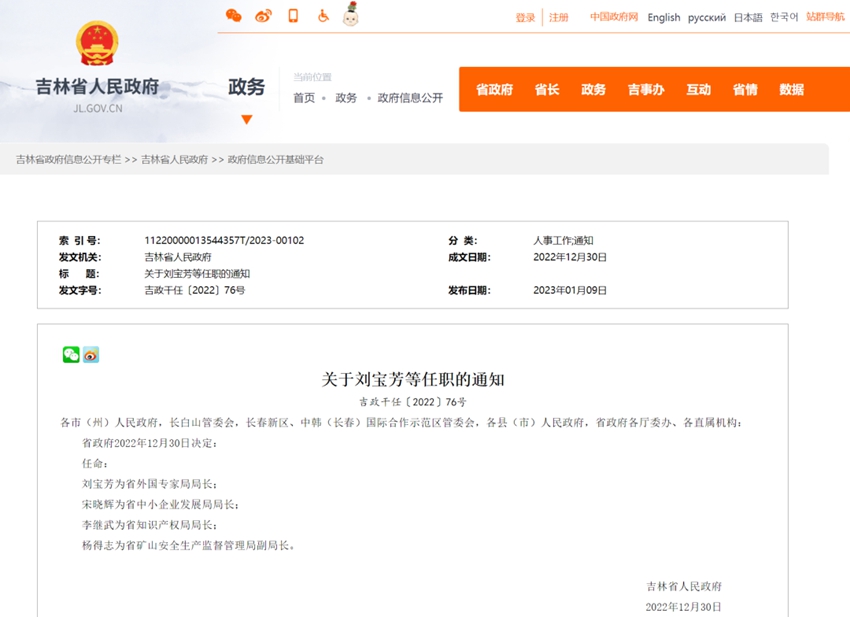Click 首页 in the breadcrumb
The image size is (850, 617).
pos(303,98)
